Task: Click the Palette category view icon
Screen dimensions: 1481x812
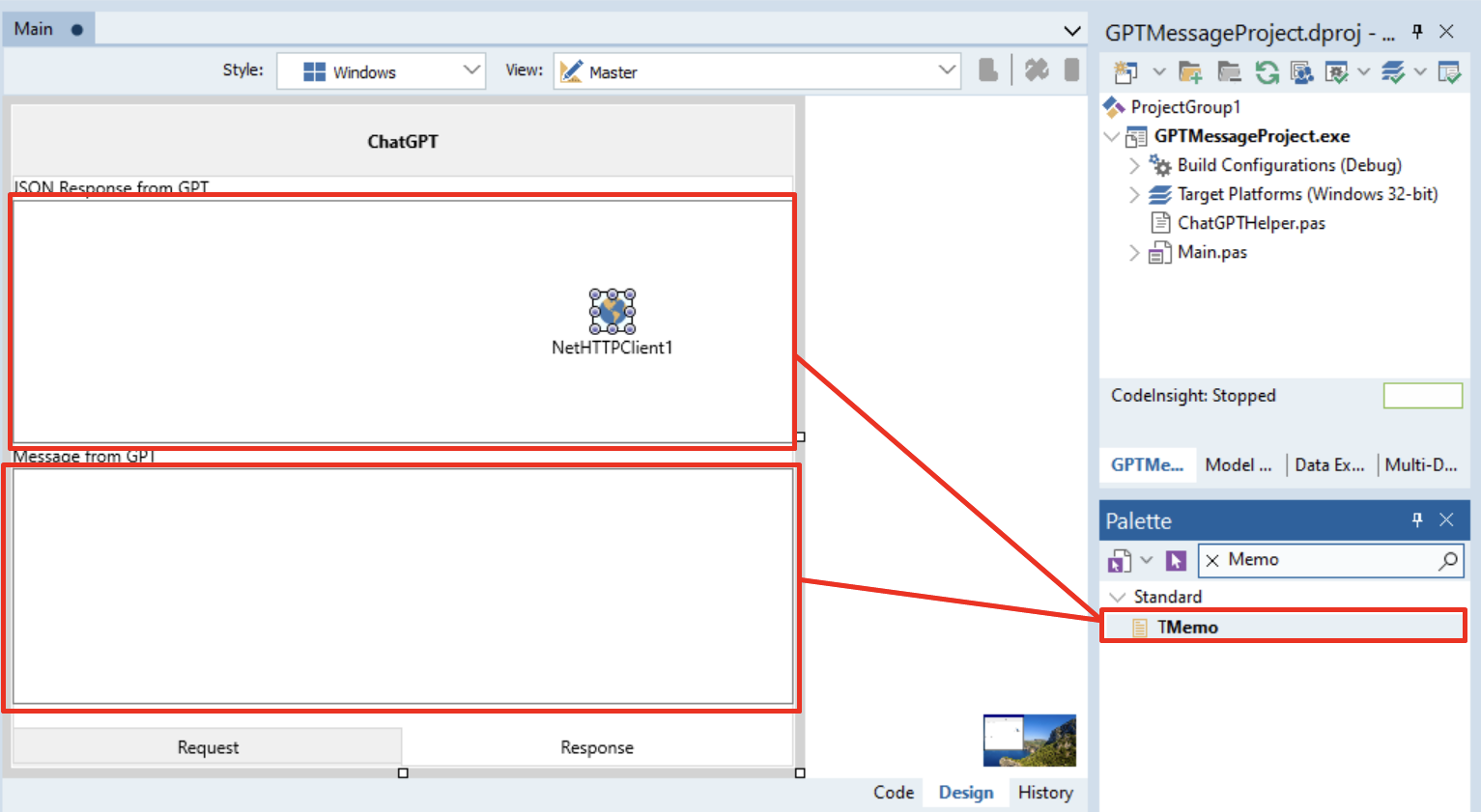Action: [1120, 560]
